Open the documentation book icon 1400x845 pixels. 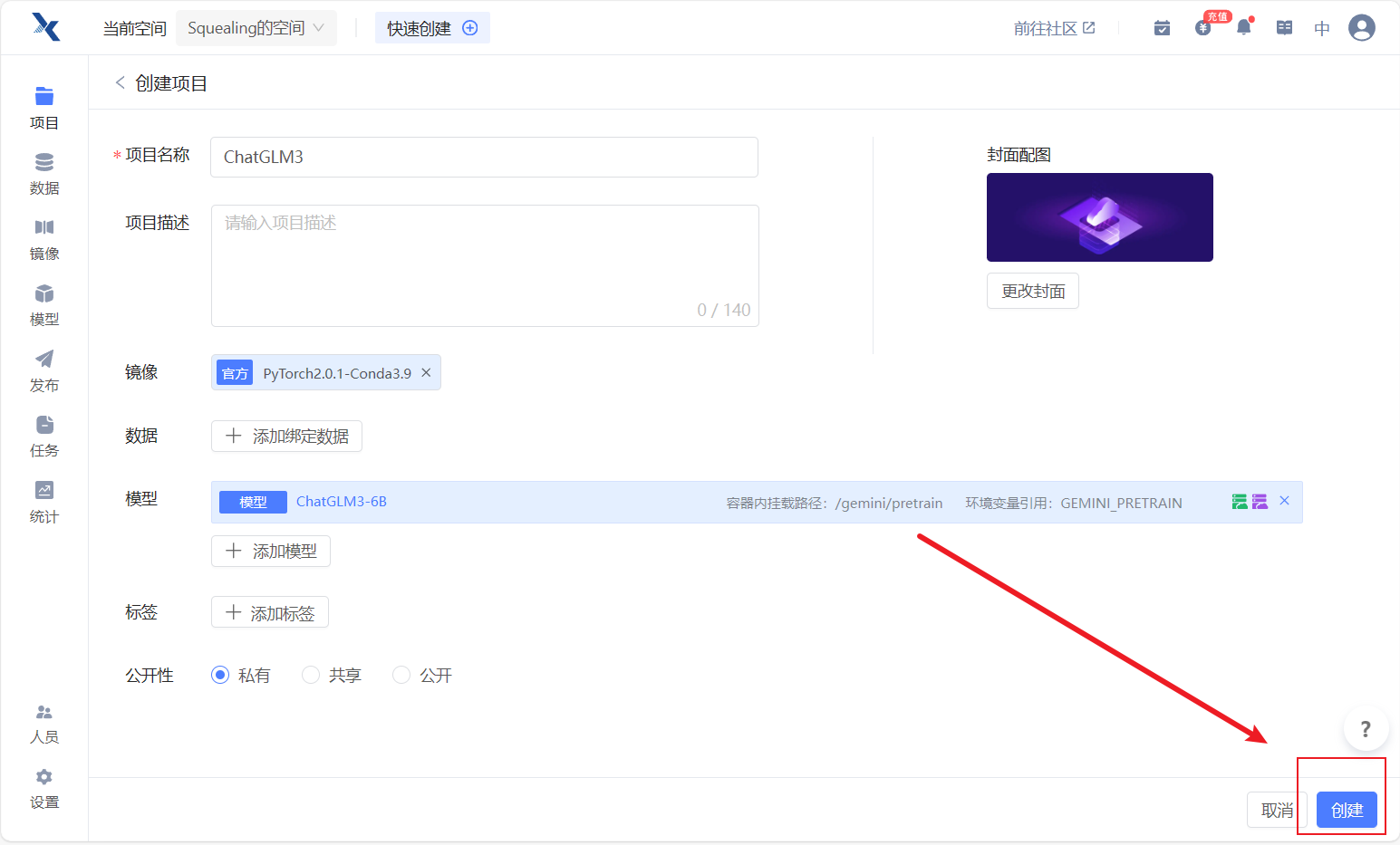(x=1284, y=28)
